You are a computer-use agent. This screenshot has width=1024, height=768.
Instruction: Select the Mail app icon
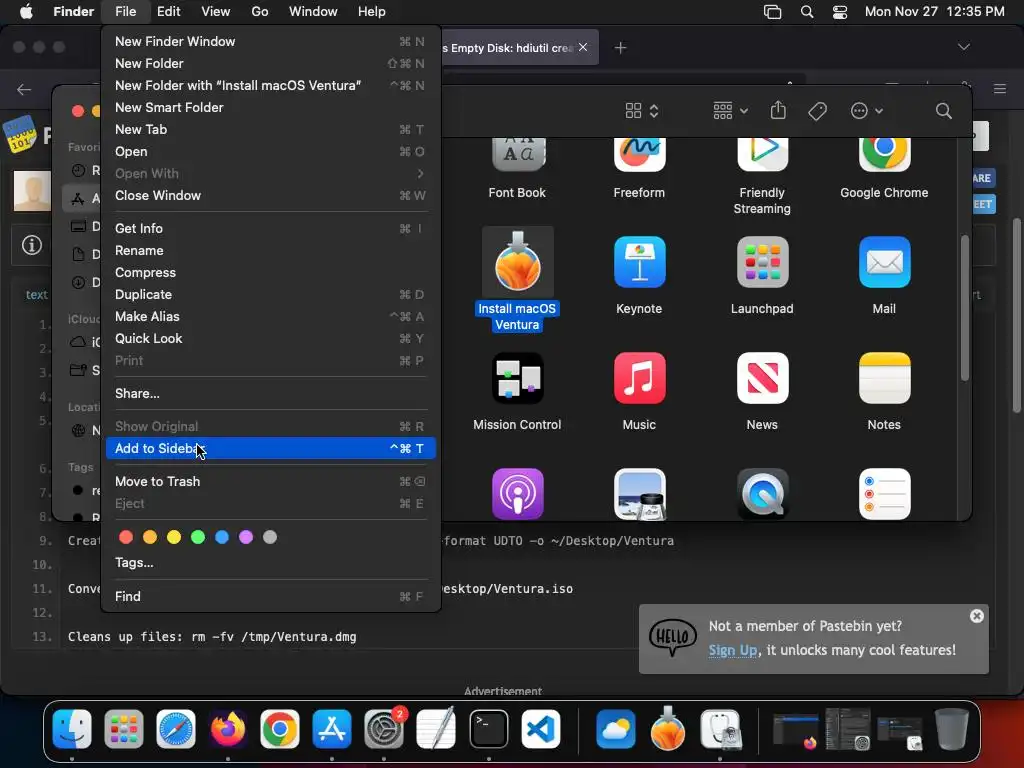pos(884,263)
